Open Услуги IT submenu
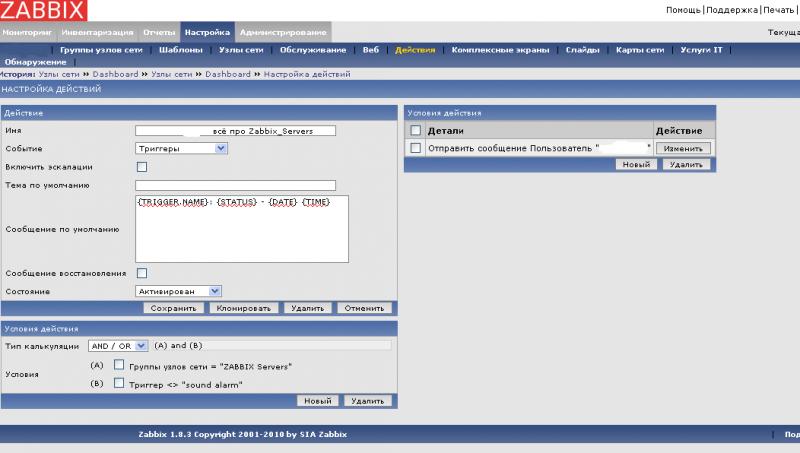 coord(701,49)
